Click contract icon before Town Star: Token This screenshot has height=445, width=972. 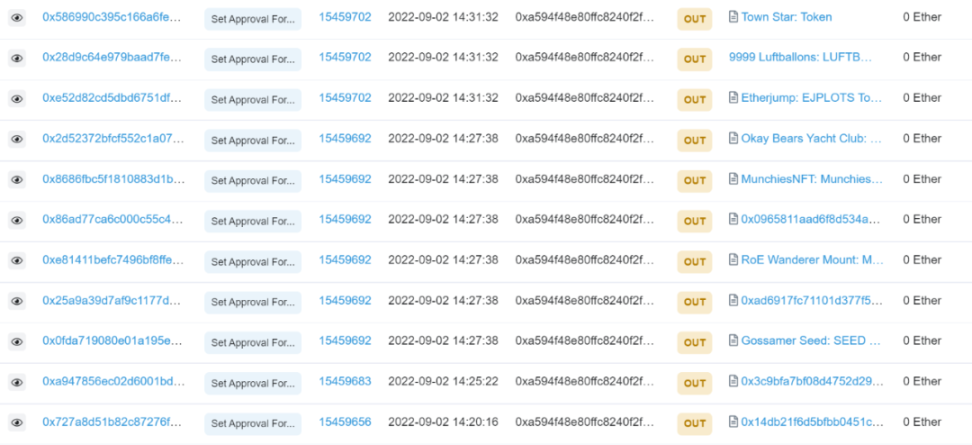point(733,17)
